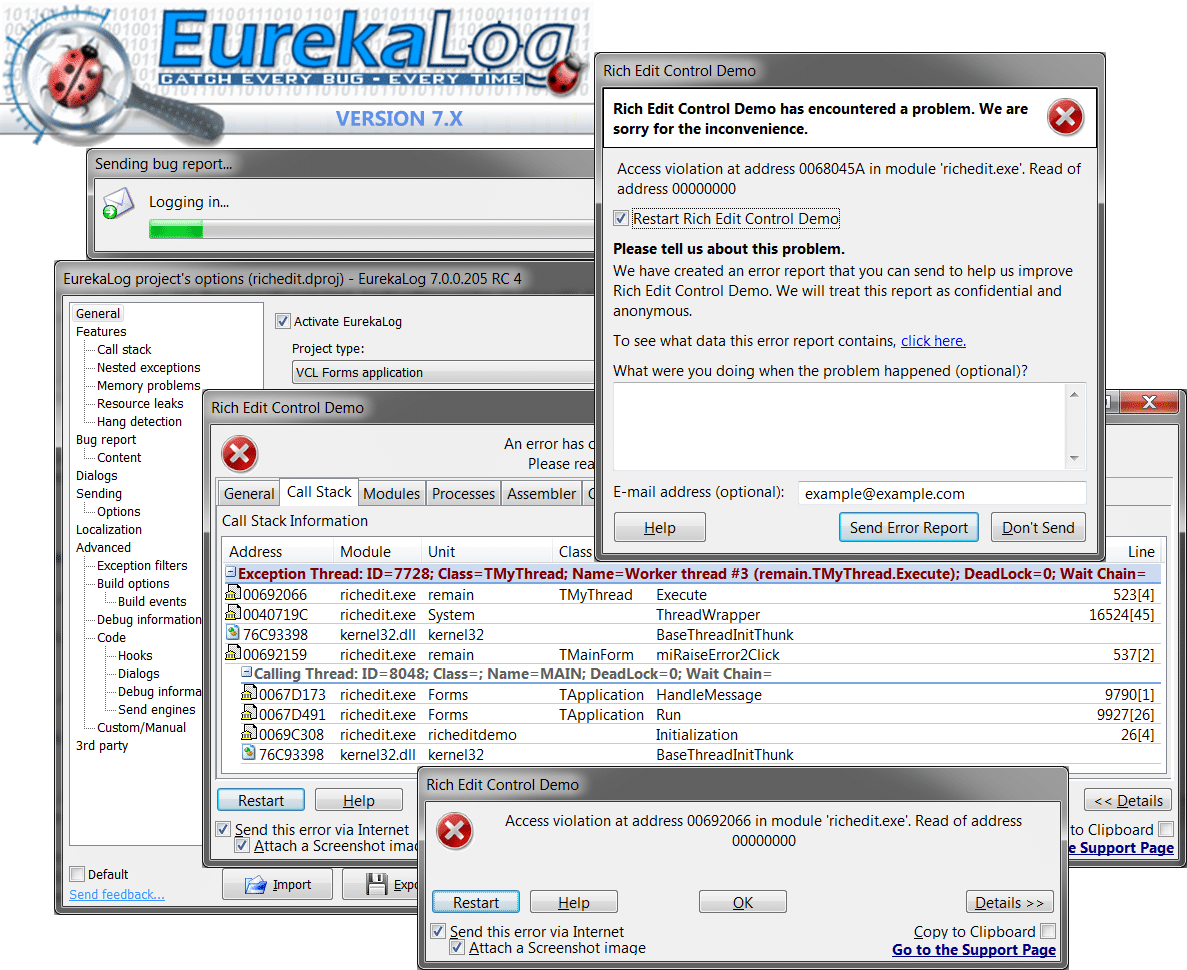Switch to the Assembler tab
This screenshot has width=1187, height=970.
point(541,493)
